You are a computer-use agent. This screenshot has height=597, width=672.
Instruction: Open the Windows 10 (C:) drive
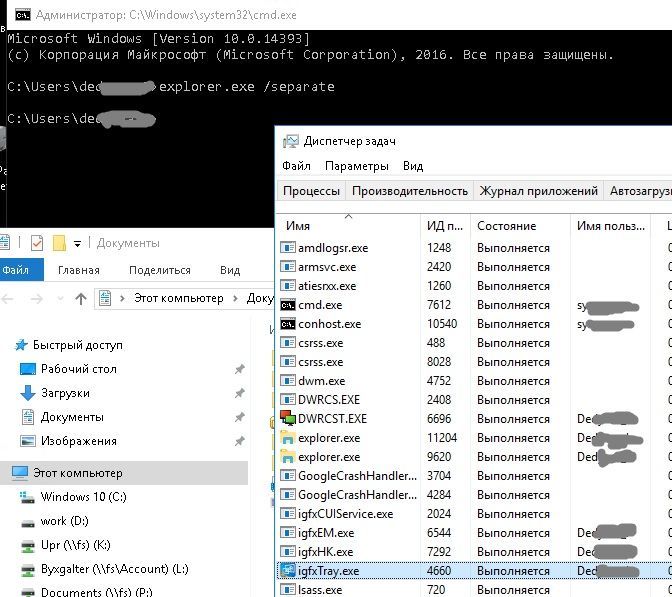coord(84,497)
